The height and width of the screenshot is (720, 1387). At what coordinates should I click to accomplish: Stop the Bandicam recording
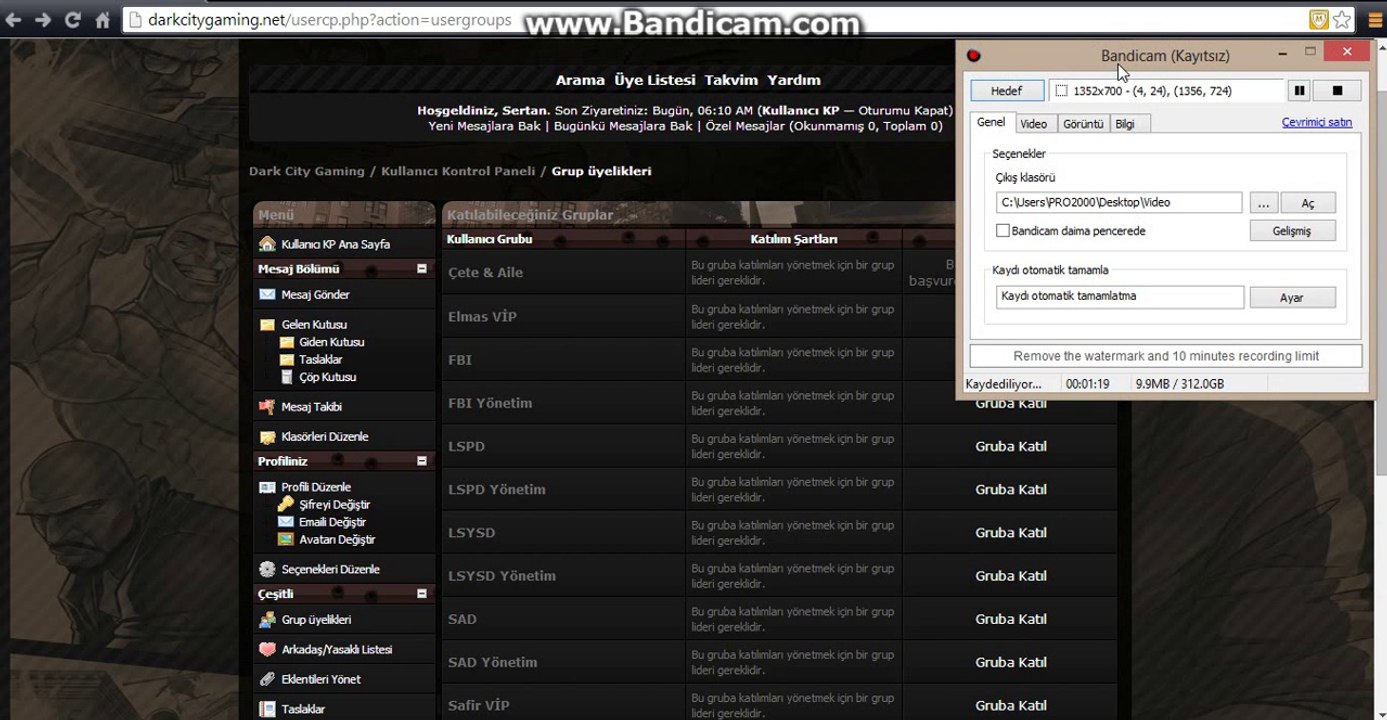click(x=1338, y=91)
